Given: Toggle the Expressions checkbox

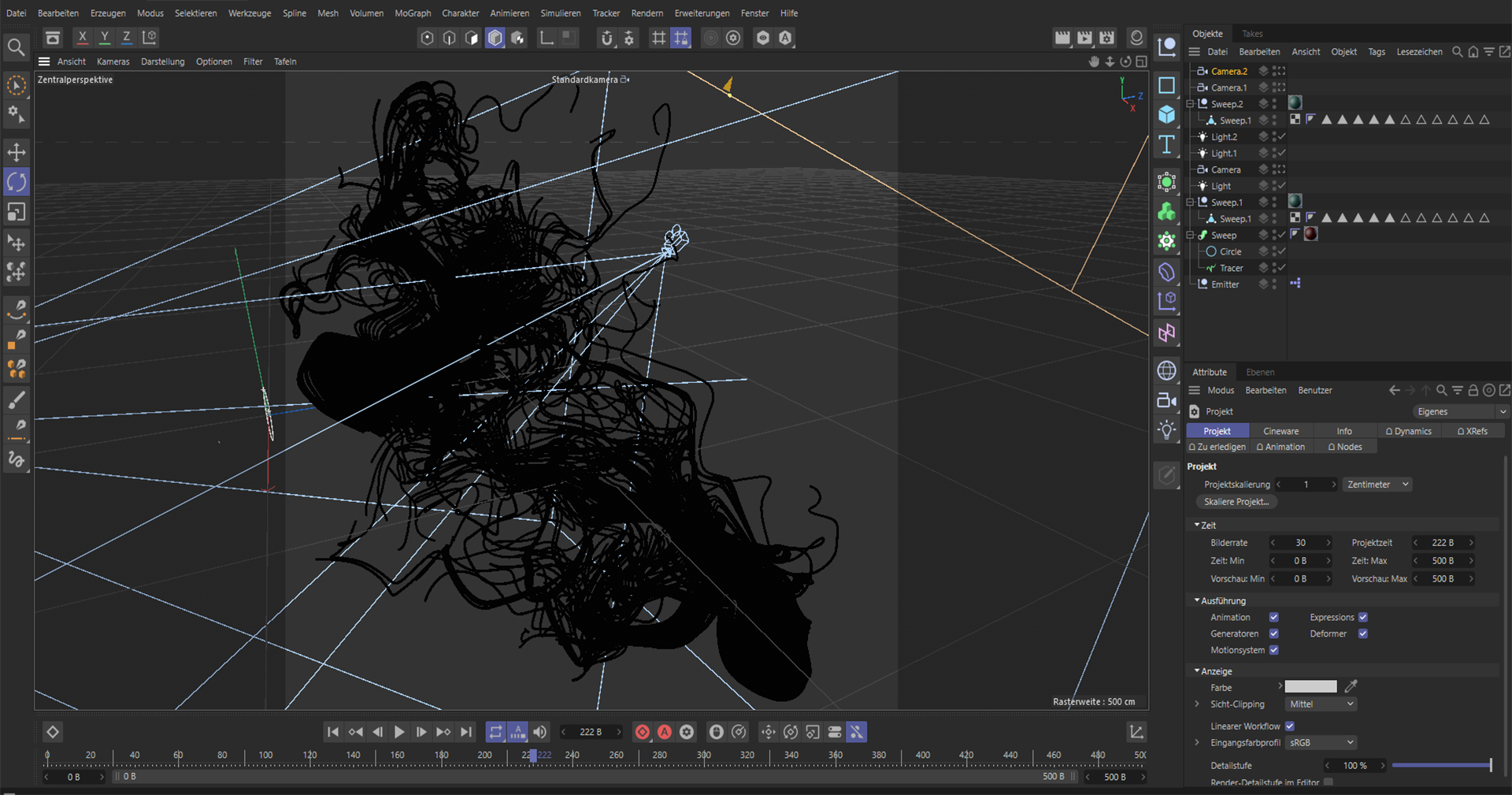Looking at the screenshot, I should [1363, 617].
